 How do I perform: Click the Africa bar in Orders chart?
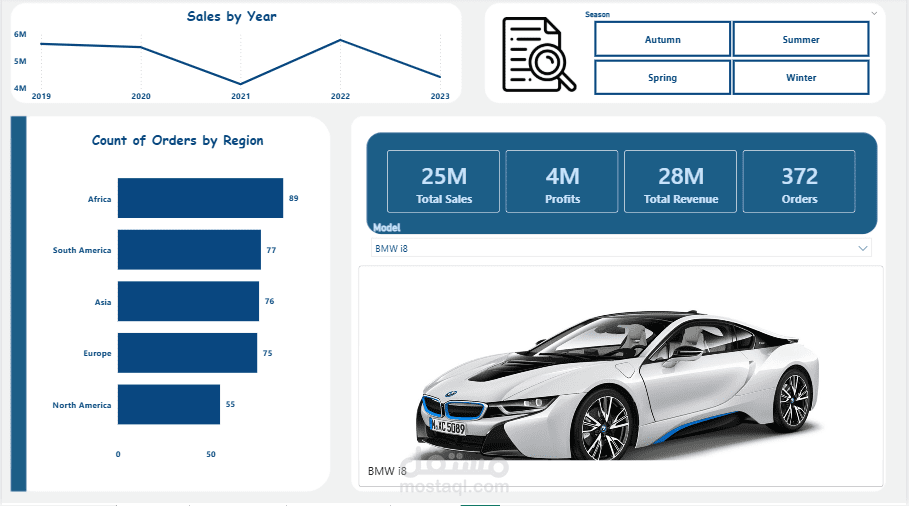tap(200, 198)
